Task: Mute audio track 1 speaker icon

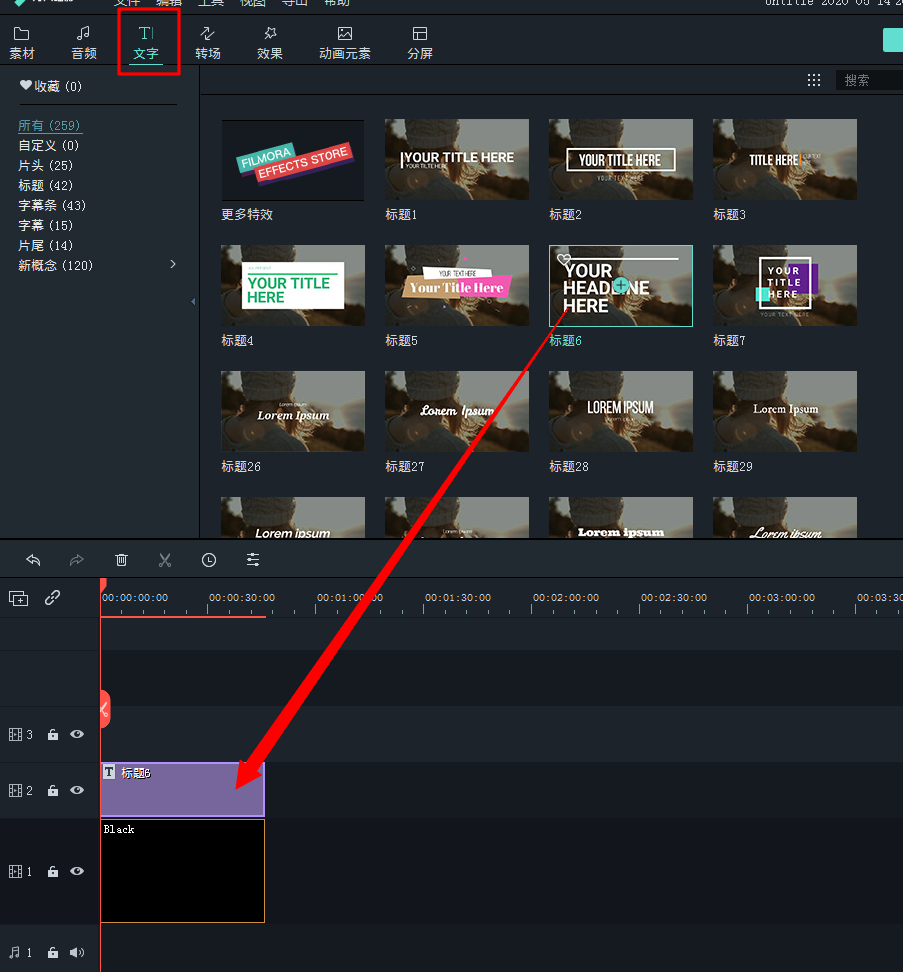Action: (77, 953)
